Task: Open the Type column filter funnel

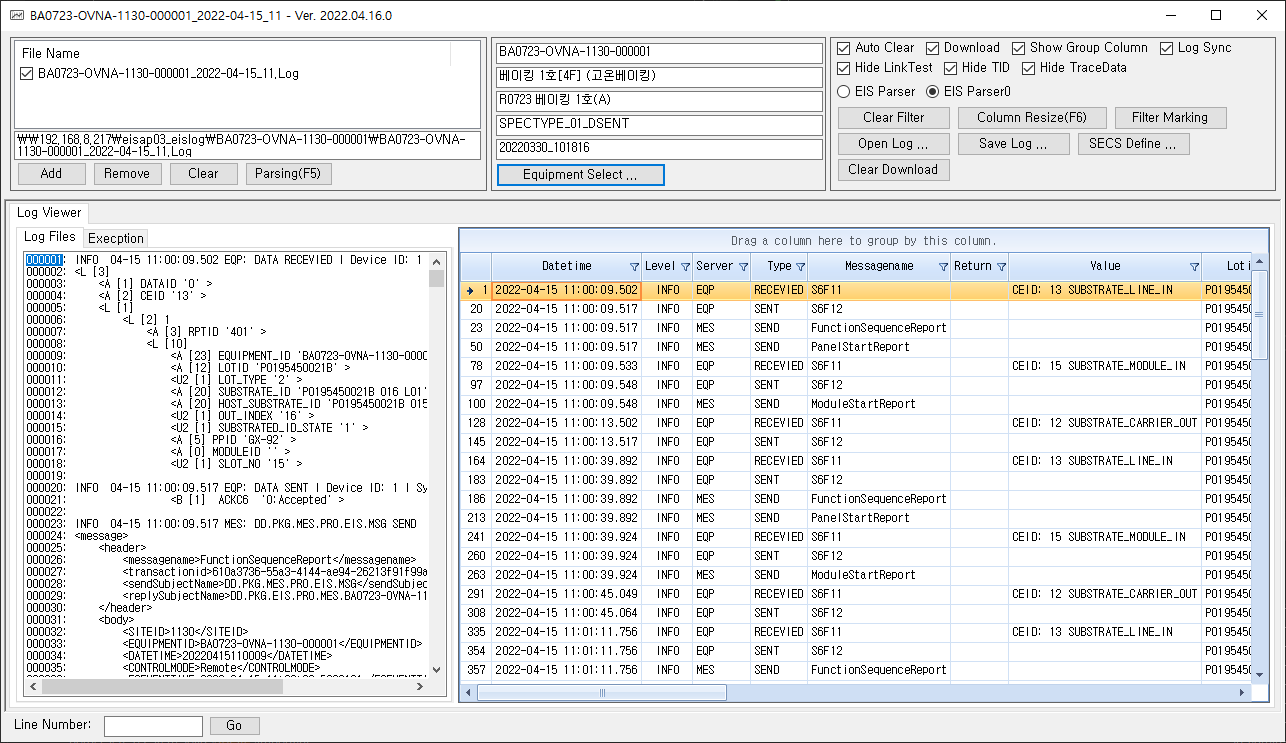Action: (800, 267)
